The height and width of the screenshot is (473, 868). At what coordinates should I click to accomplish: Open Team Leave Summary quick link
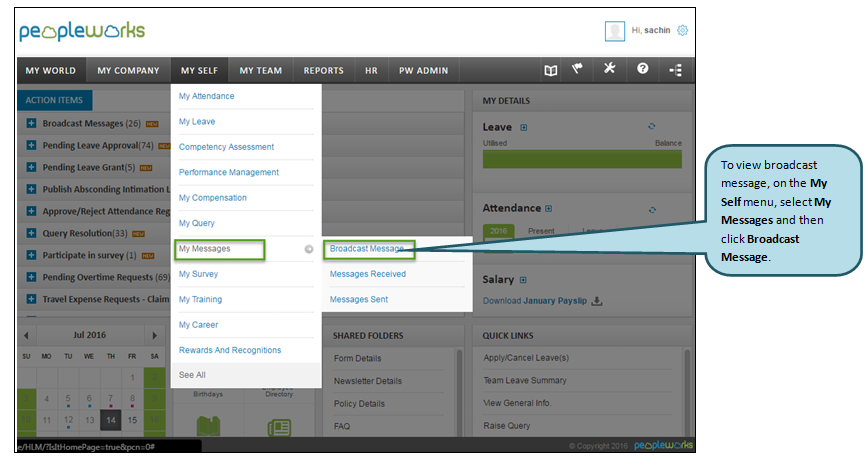[525, 381]
